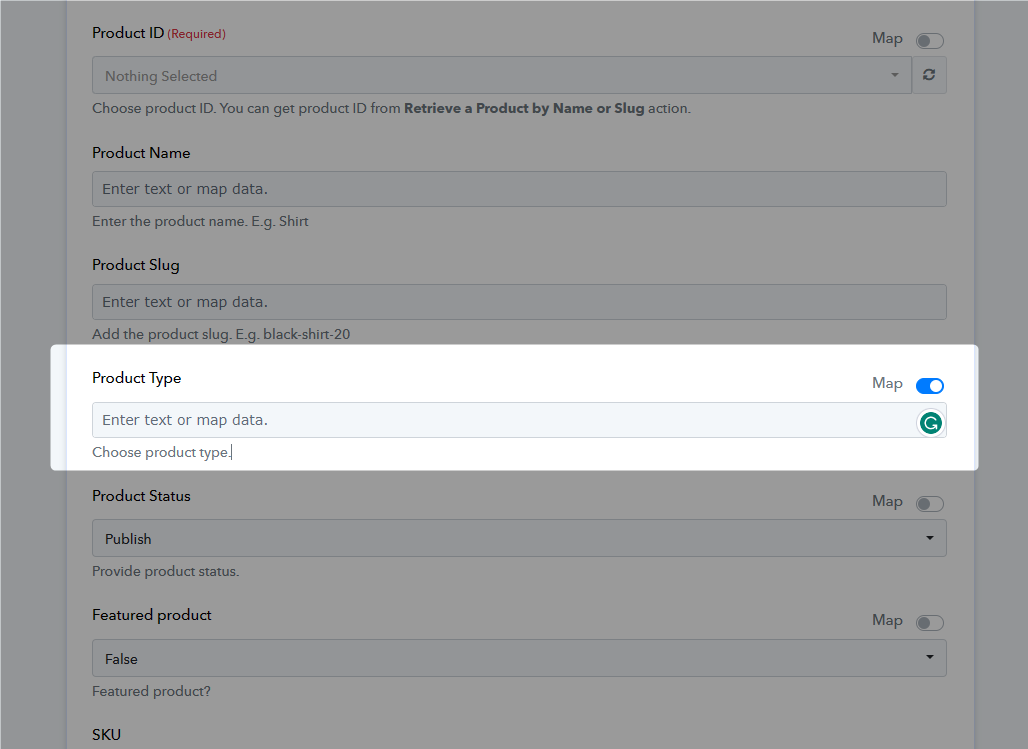Click the Retrieve a Product by Name or Slug text
Viewport: 1028px width, 749px height.
point(524,108)
